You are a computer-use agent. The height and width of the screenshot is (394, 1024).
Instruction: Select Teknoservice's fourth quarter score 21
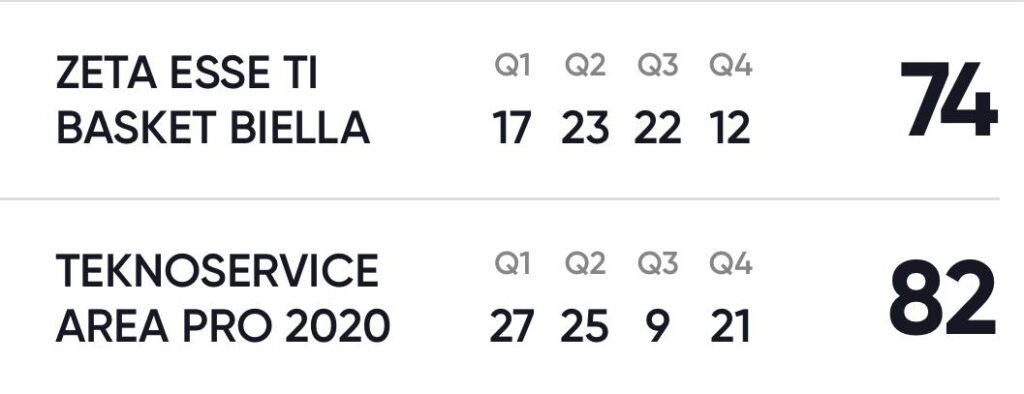tap(730, 326)
